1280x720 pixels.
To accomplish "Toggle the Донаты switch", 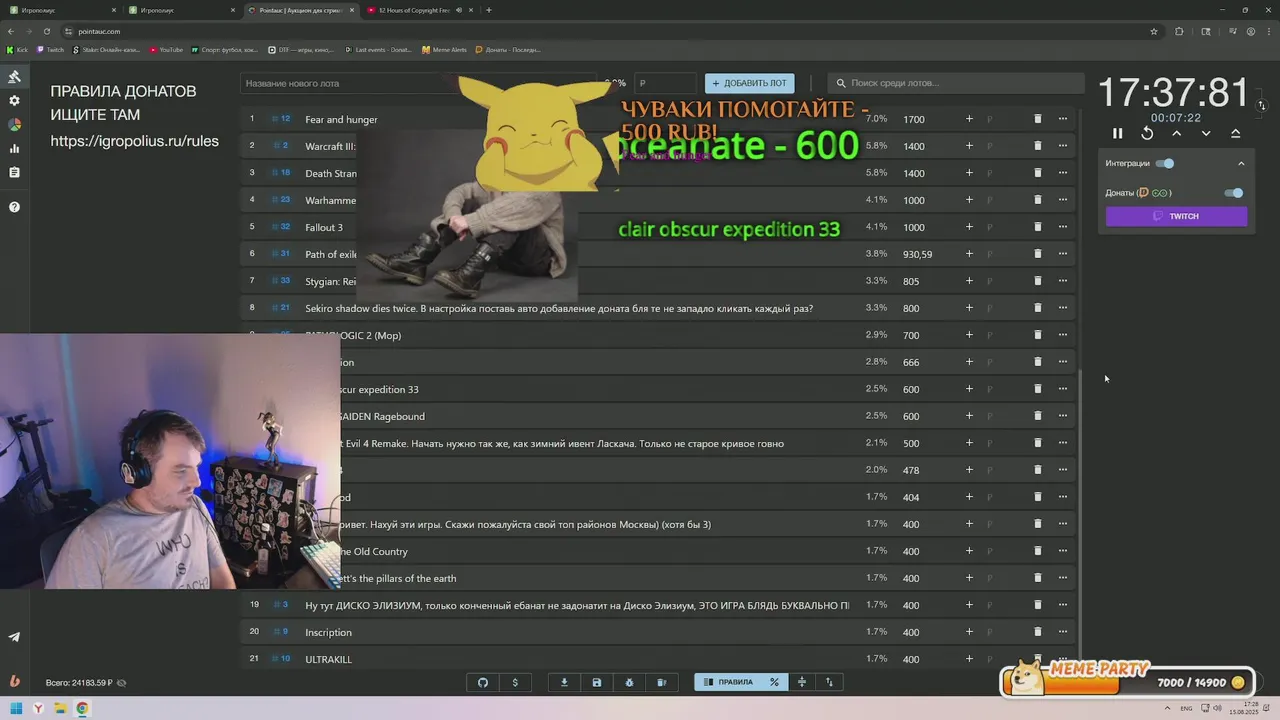I will pos(1234,193).
